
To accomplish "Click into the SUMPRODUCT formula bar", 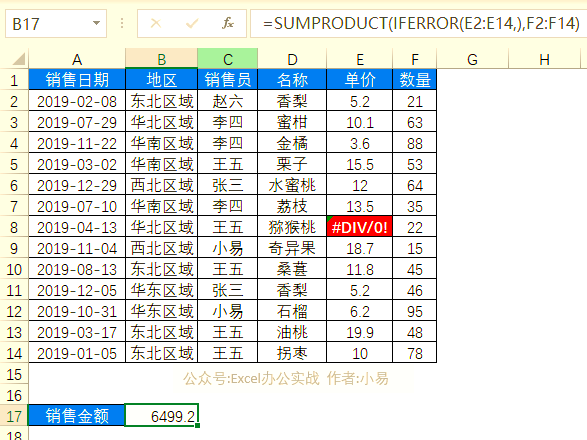I will tap(419, 24).
